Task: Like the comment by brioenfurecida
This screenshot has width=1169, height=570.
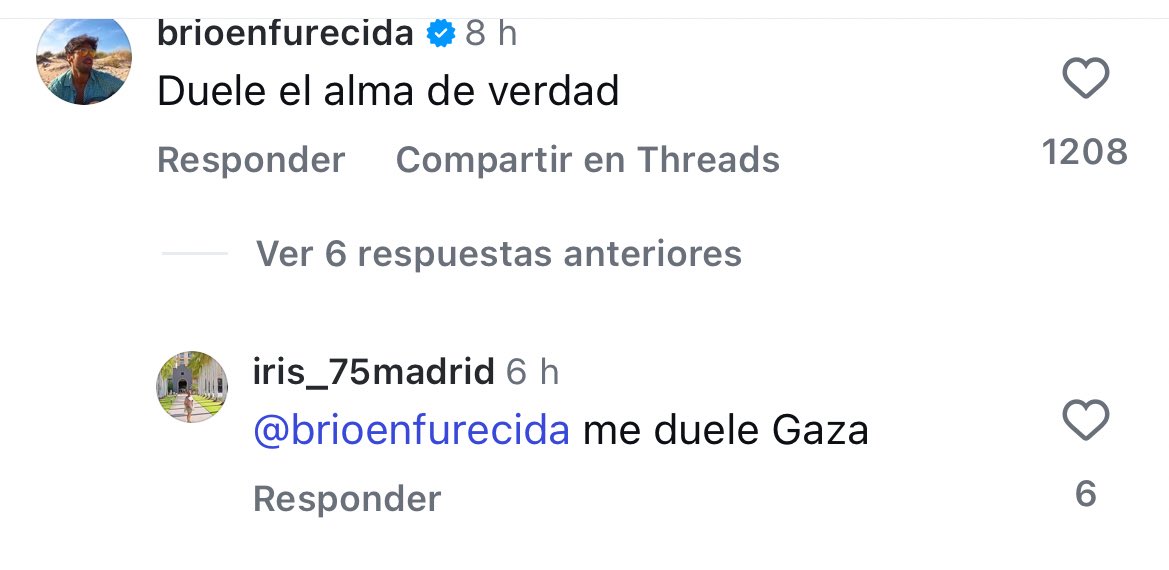Action: [1085, 79]
